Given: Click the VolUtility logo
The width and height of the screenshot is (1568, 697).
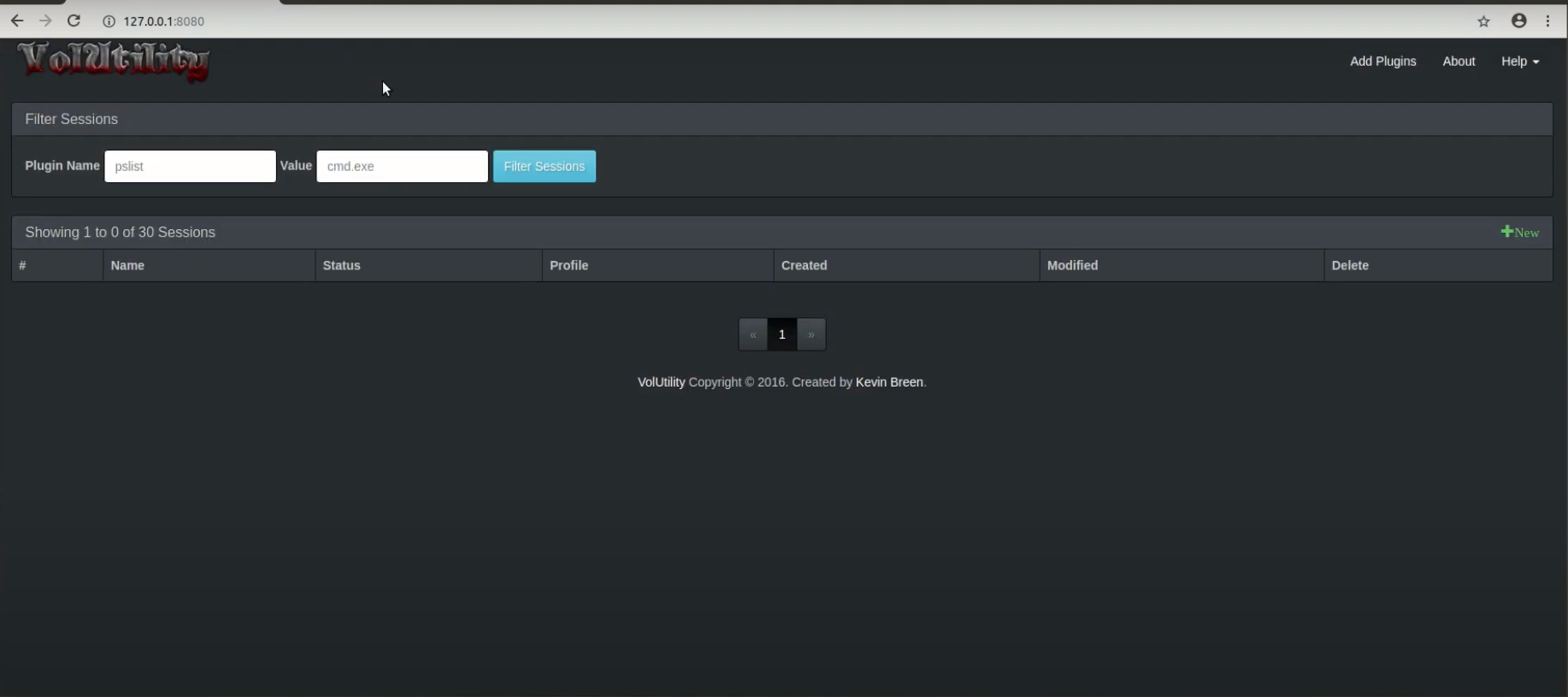Looking at the screenshot, I should tap(113, 61).
